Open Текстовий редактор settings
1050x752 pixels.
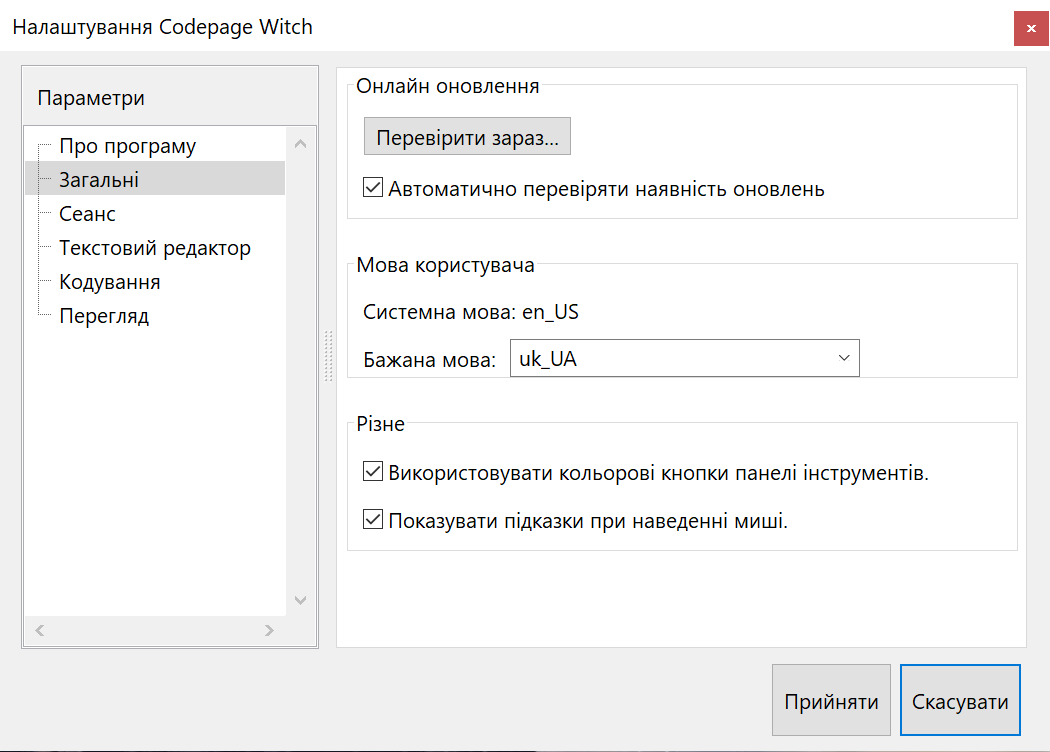[154, 248]
